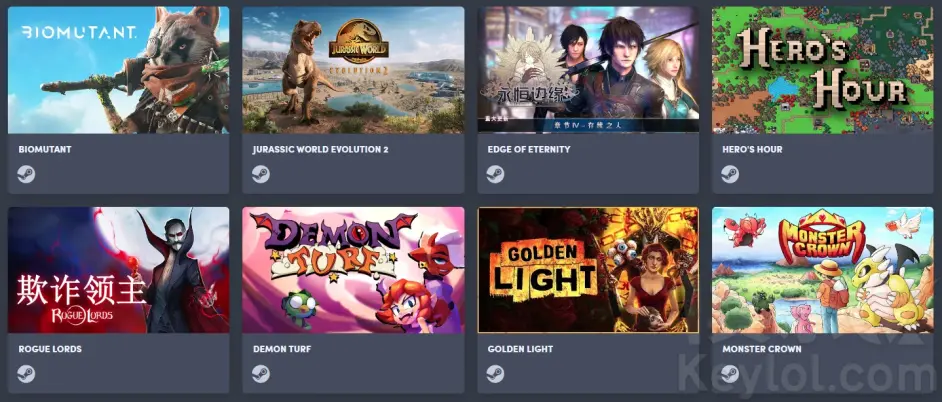Click the Steam icon under Monster Crown
Image resolution: width=942 pixels, height=402 pixels.
click(730, 374)
